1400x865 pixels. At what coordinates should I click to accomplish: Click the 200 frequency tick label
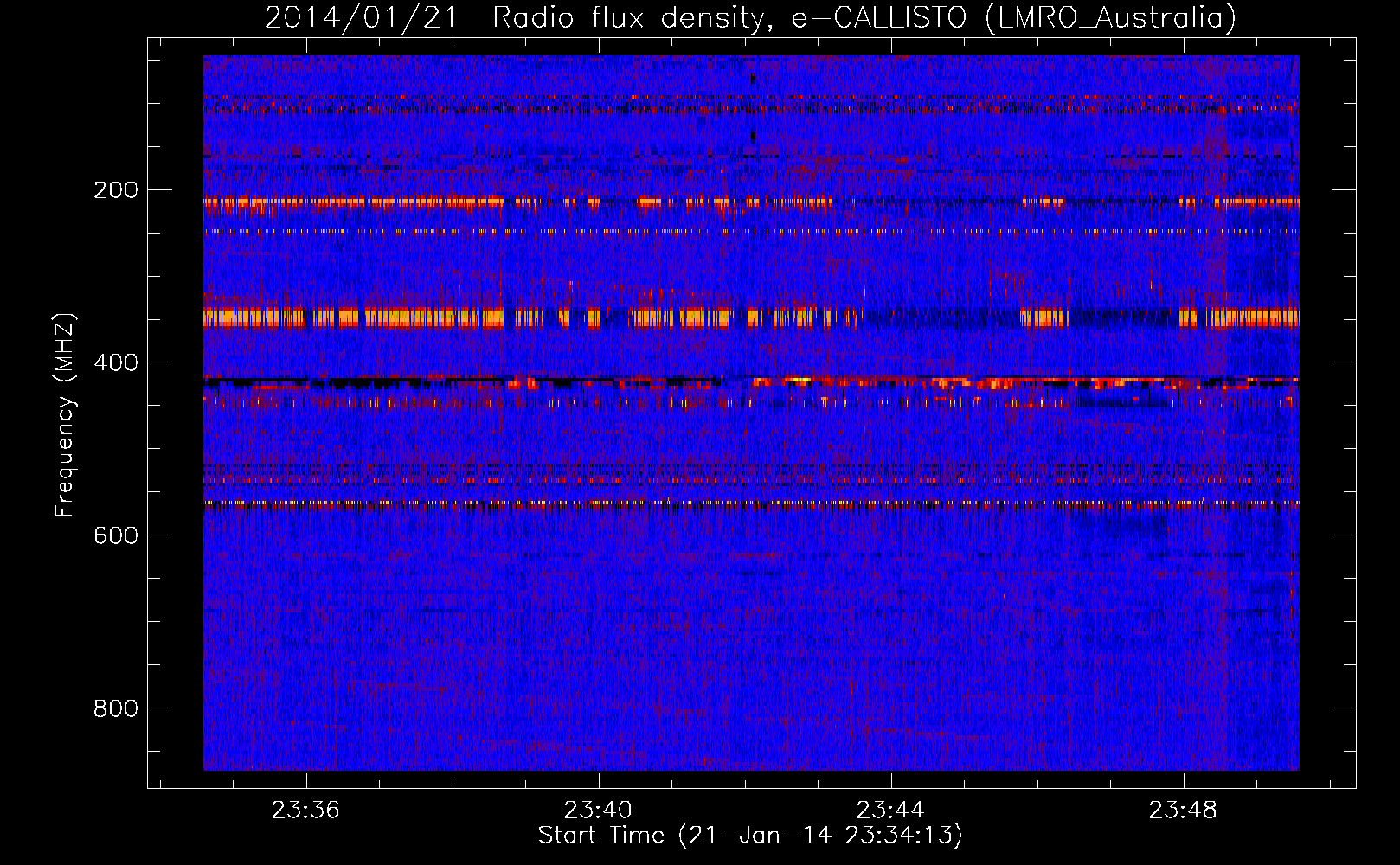116,189
